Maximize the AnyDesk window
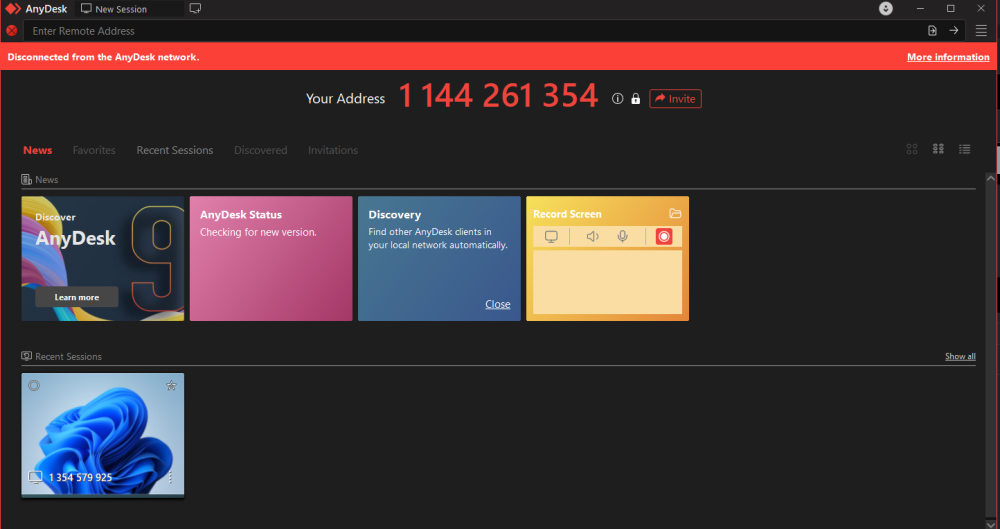 [x=950, y=9]
